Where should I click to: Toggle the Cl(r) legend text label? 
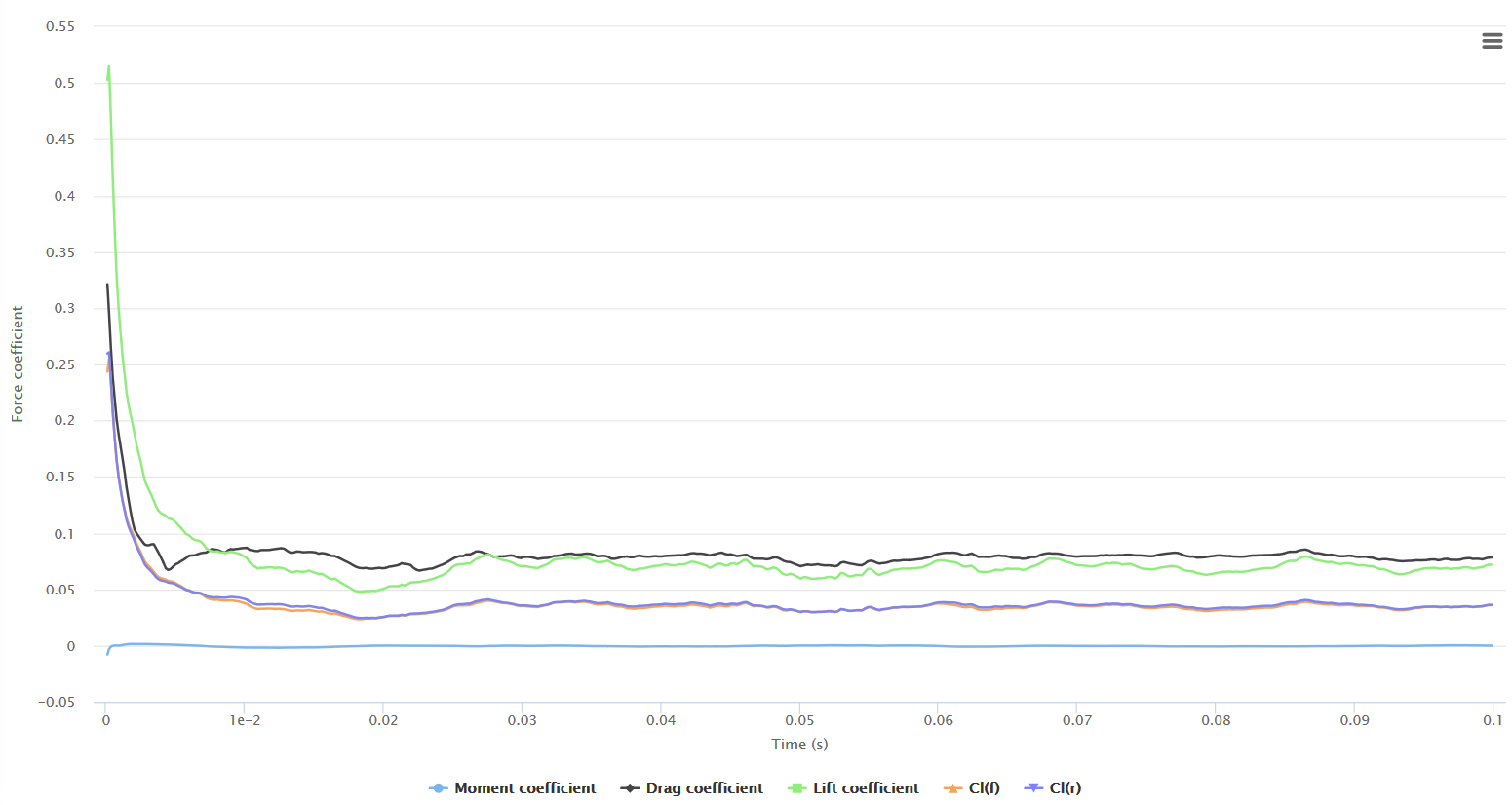(1065, 788)
